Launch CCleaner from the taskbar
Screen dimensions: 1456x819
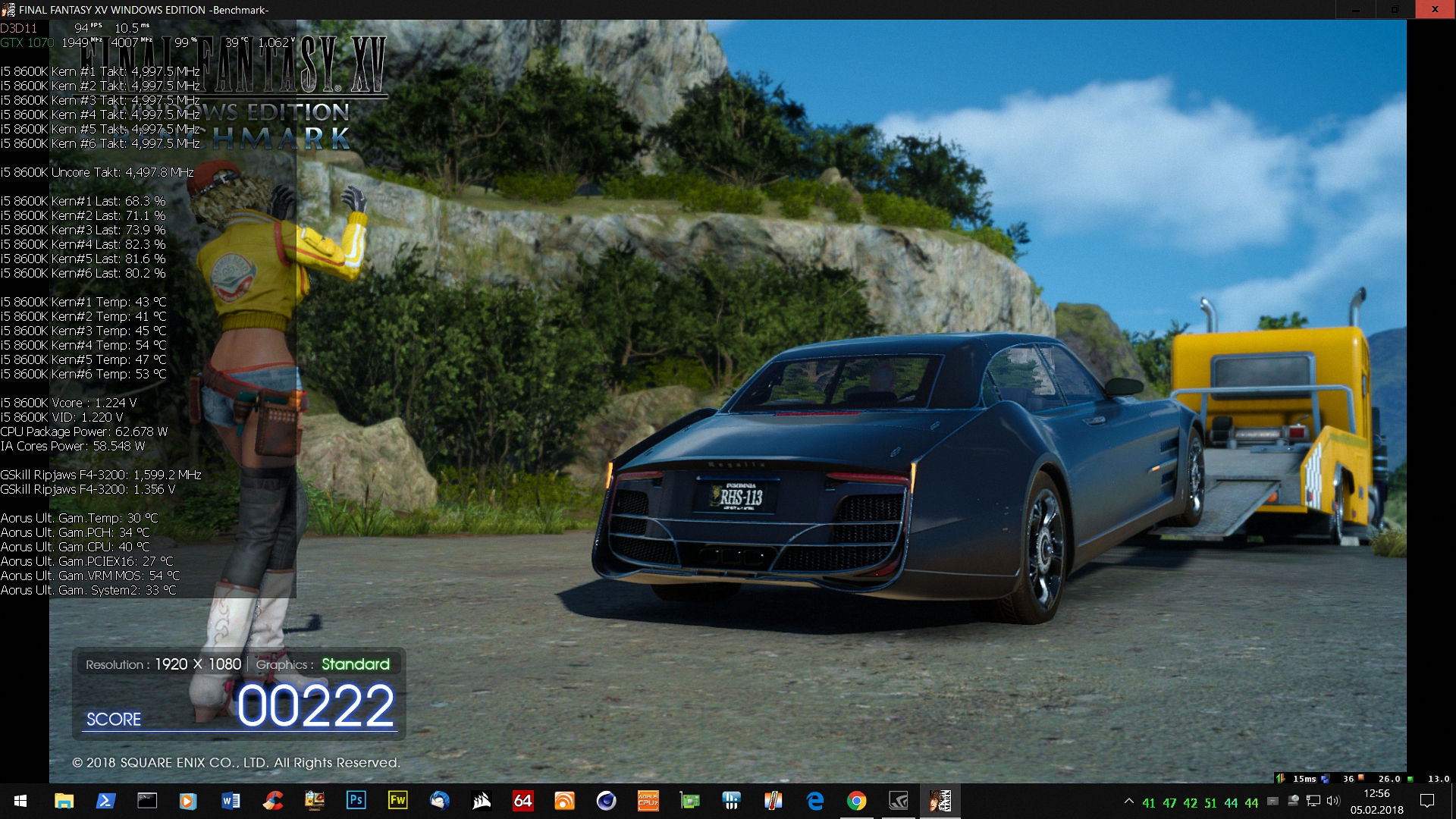pyautogui.click(x=273, y=801)
